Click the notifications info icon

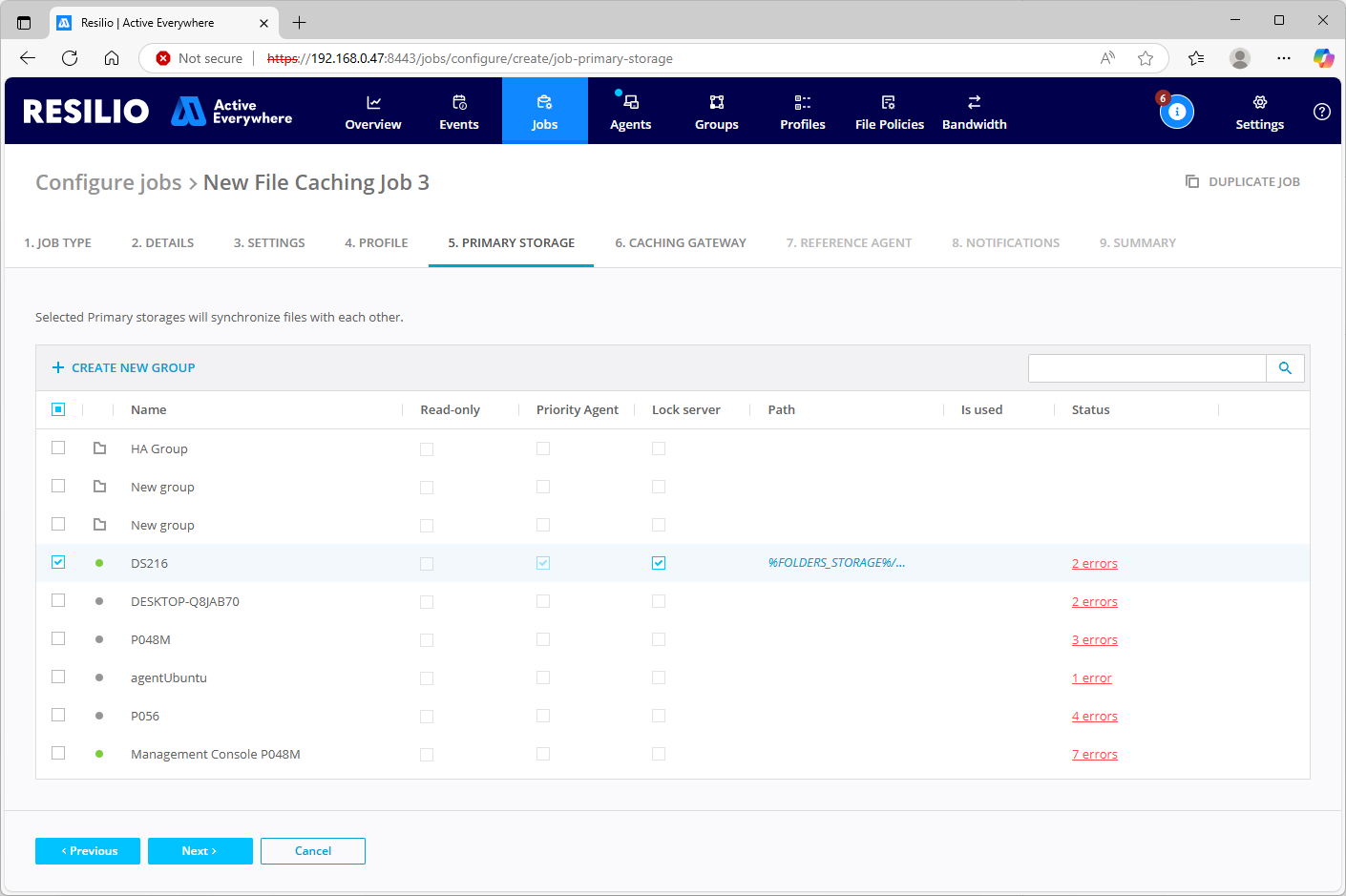(x=1177, y=112)
